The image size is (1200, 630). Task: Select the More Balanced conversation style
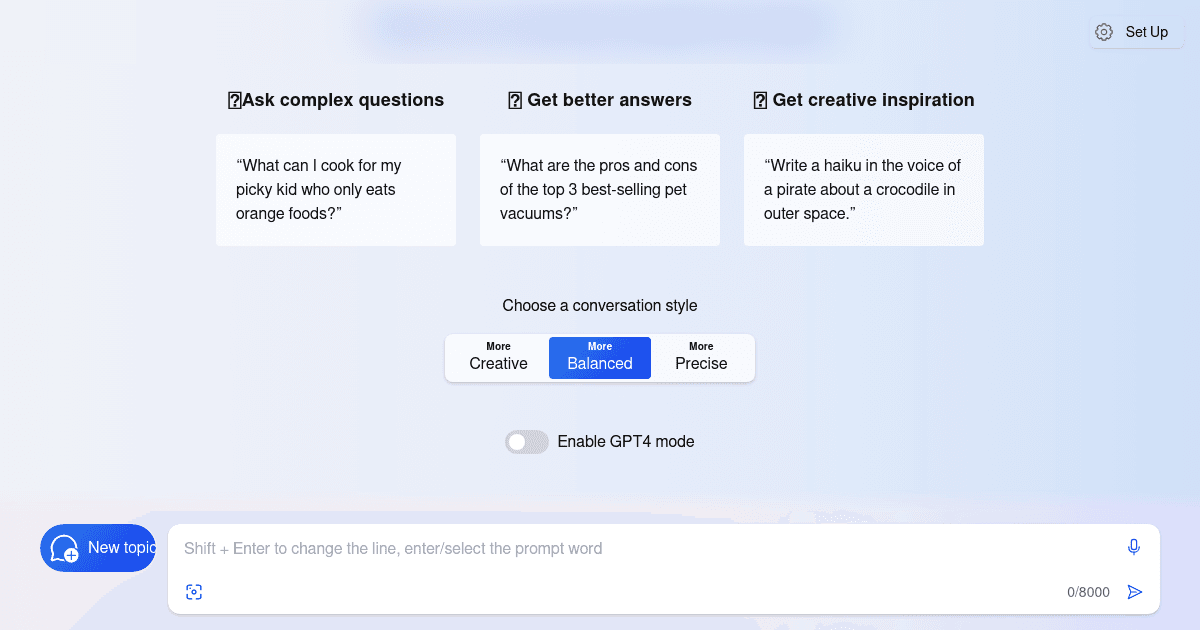point(599,357)
